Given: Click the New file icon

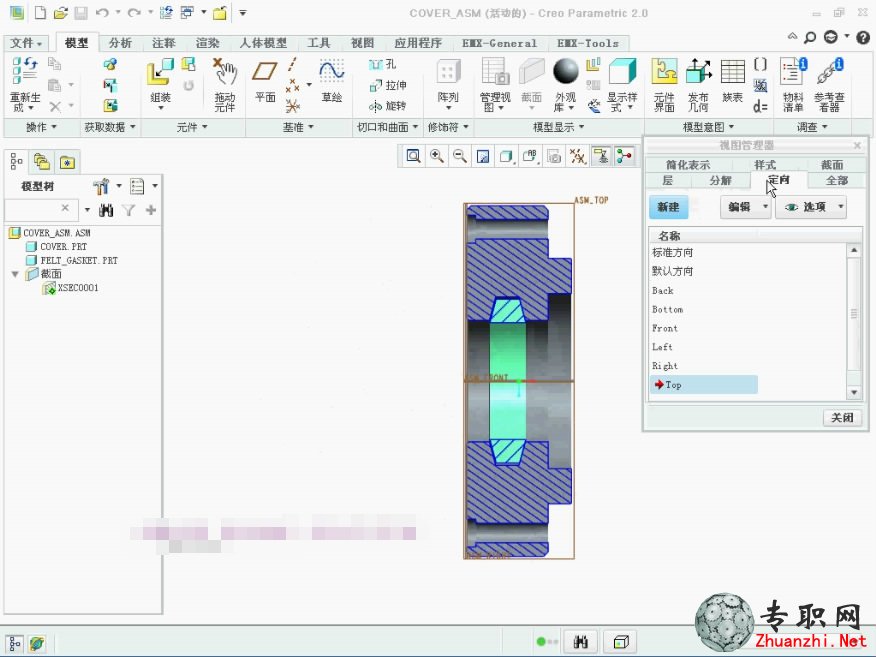Looking at the screenshot, I should coord(40,13).
